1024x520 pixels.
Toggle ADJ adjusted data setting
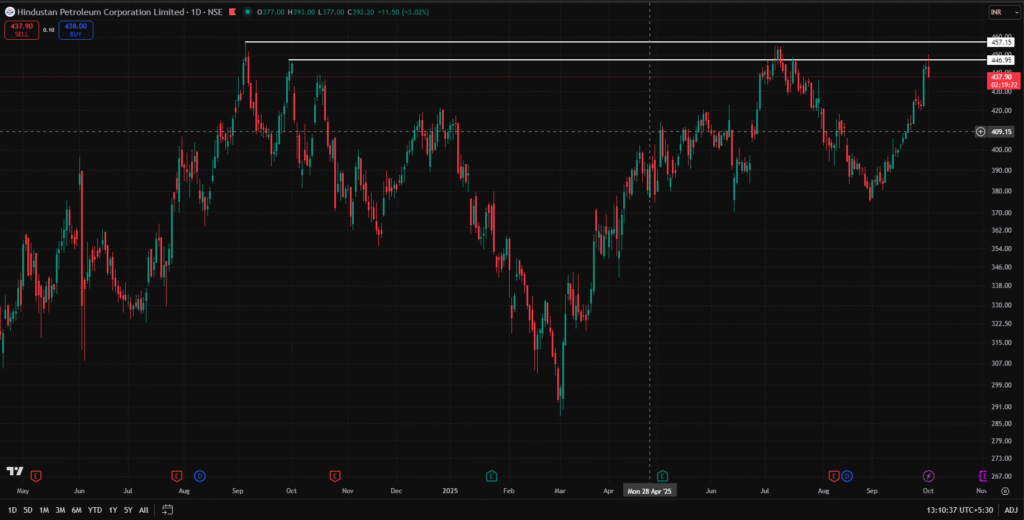[x=1011, y=510]
